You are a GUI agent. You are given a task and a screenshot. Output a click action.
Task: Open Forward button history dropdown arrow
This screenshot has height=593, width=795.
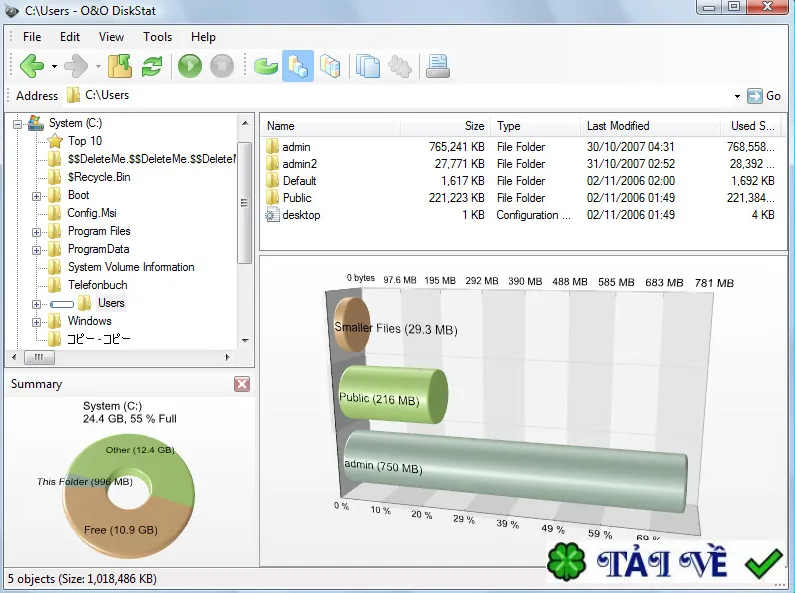98,66
